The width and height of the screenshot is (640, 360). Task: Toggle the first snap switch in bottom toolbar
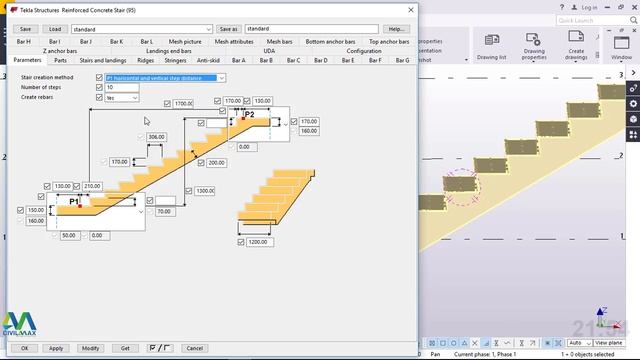(432, 343)
